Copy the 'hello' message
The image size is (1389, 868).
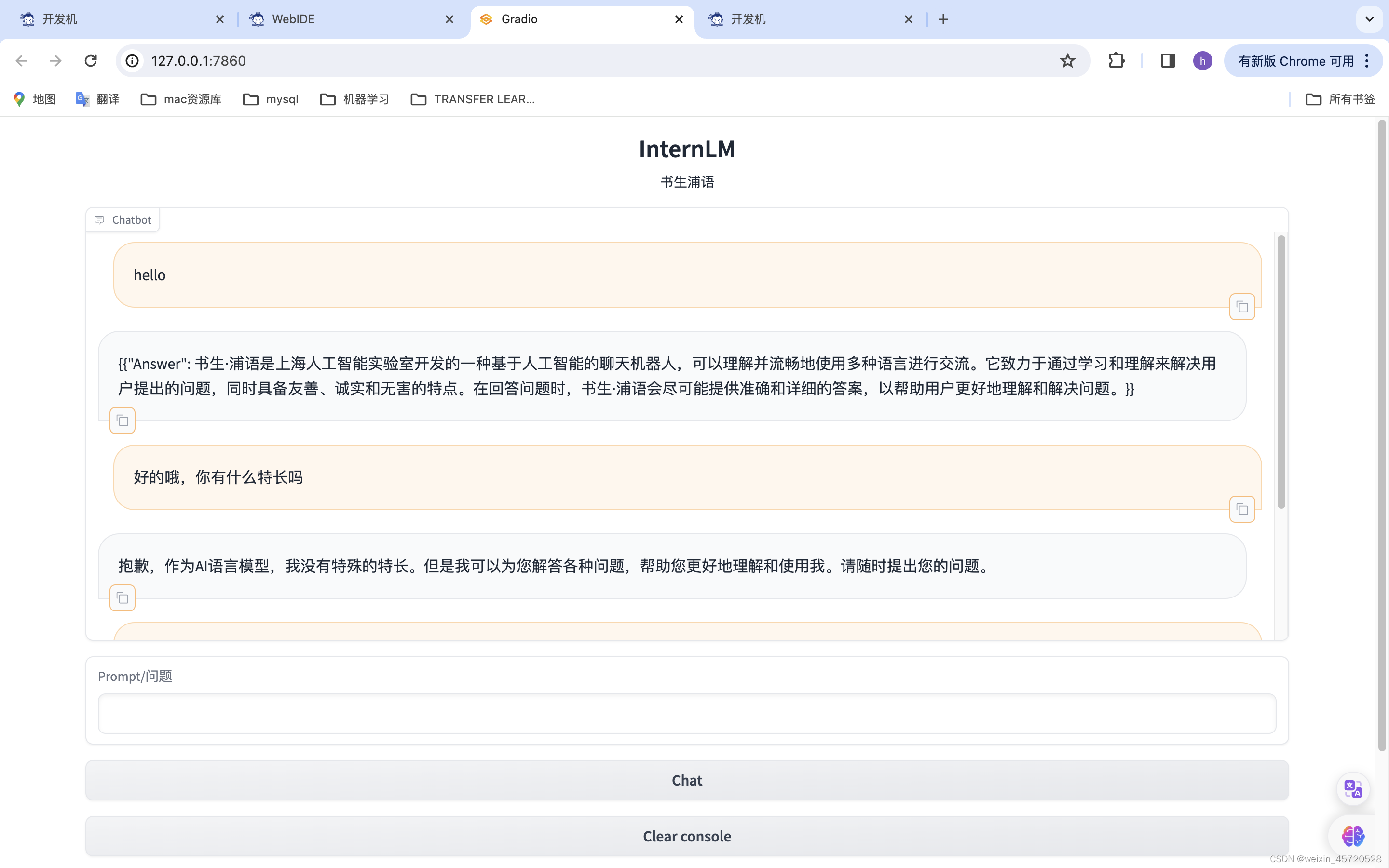click(x=1242, y=307)
